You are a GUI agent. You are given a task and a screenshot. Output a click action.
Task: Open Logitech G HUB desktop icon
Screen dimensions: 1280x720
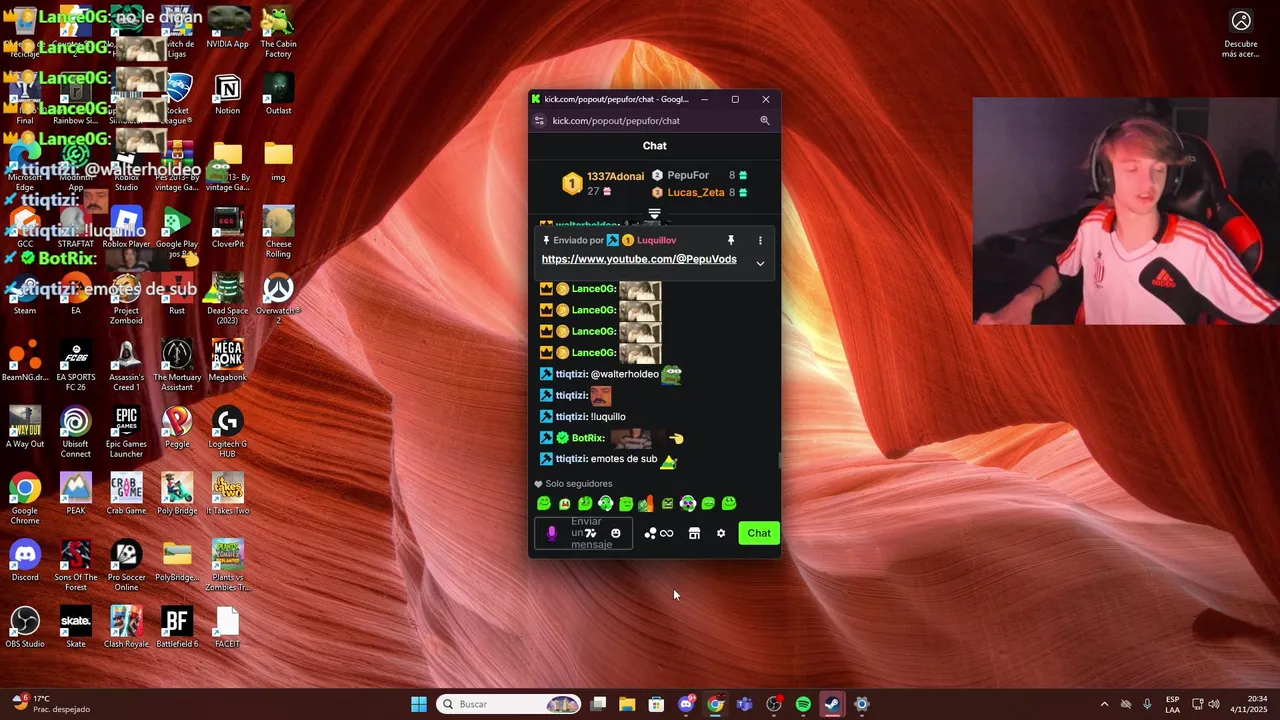pos(227,432)
